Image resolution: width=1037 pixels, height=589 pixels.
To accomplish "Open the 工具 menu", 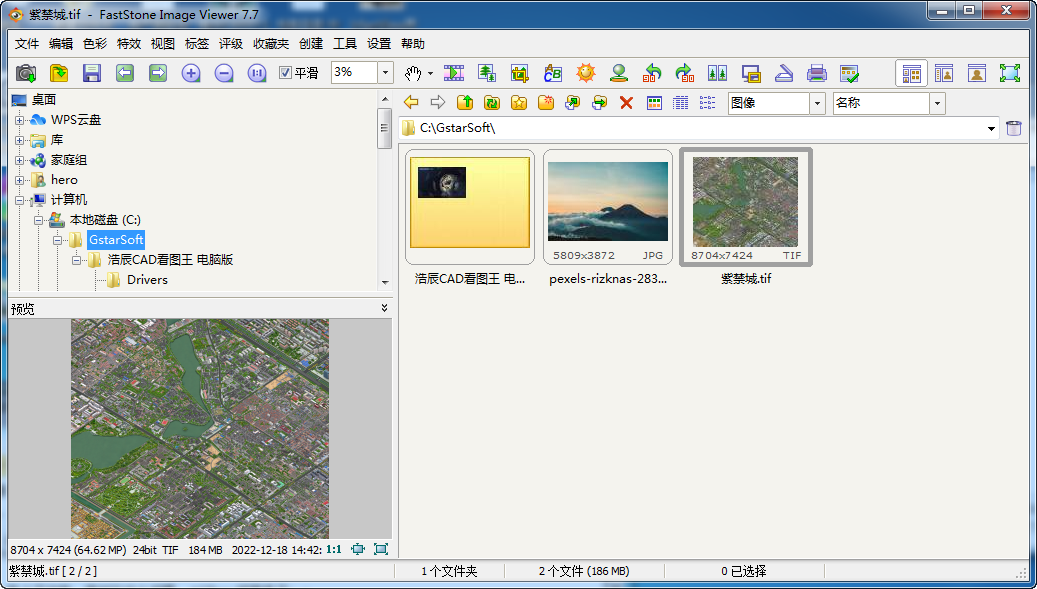I will click(x=345, y=44).
